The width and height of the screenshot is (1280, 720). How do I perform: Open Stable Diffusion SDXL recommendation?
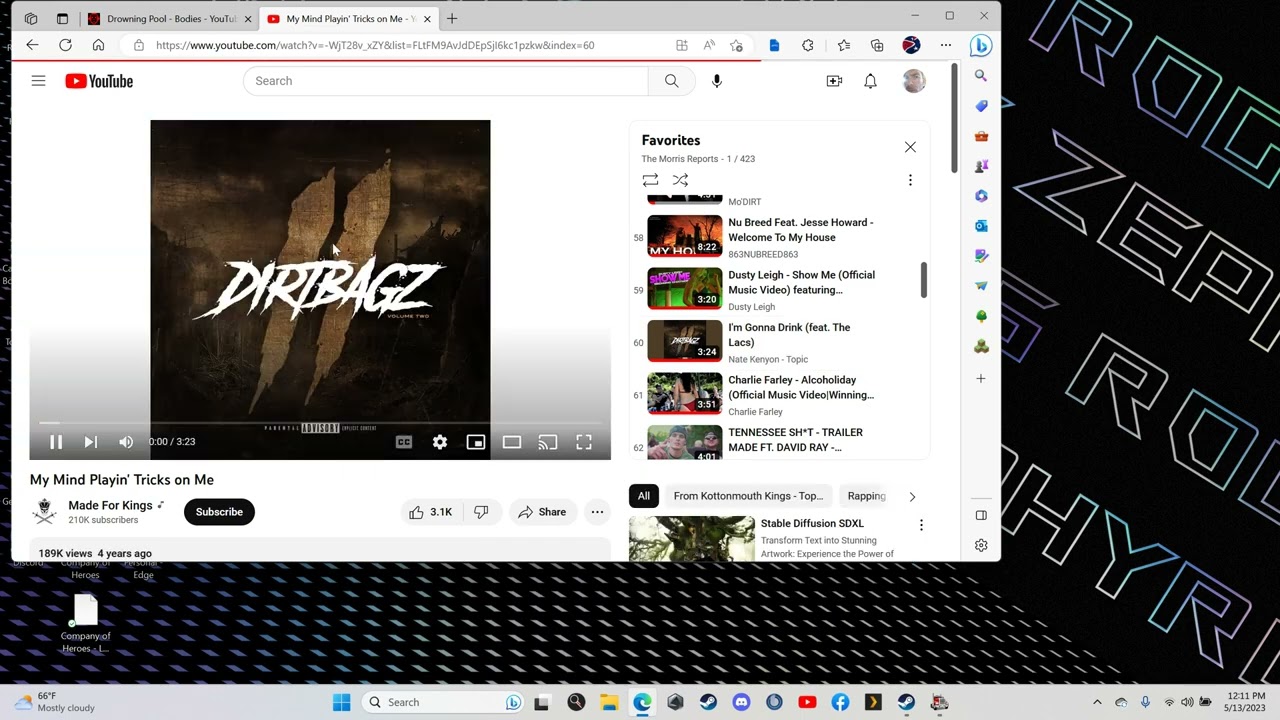click(812, 524)
